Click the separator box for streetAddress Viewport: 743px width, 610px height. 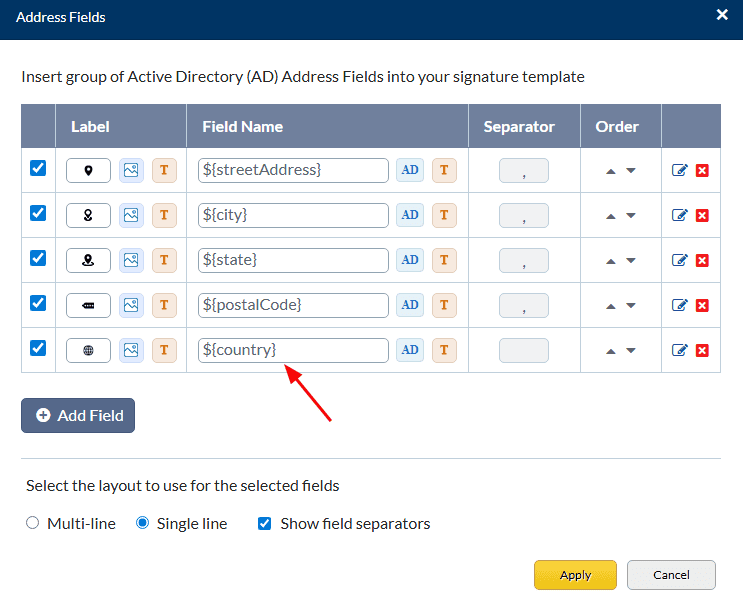coord(524,171)
